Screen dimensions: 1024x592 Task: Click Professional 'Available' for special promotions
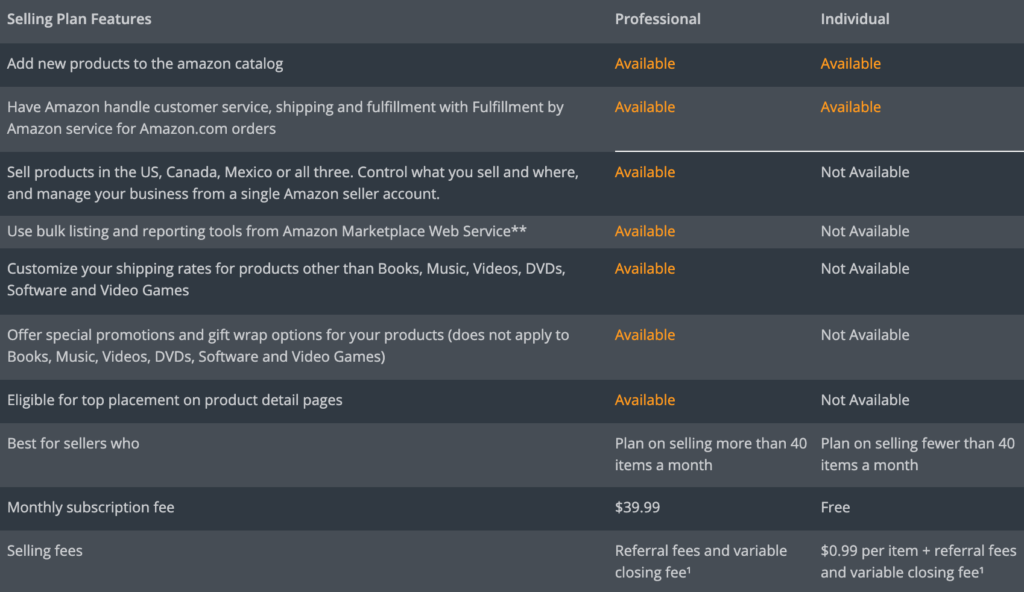tap(644, 335)
